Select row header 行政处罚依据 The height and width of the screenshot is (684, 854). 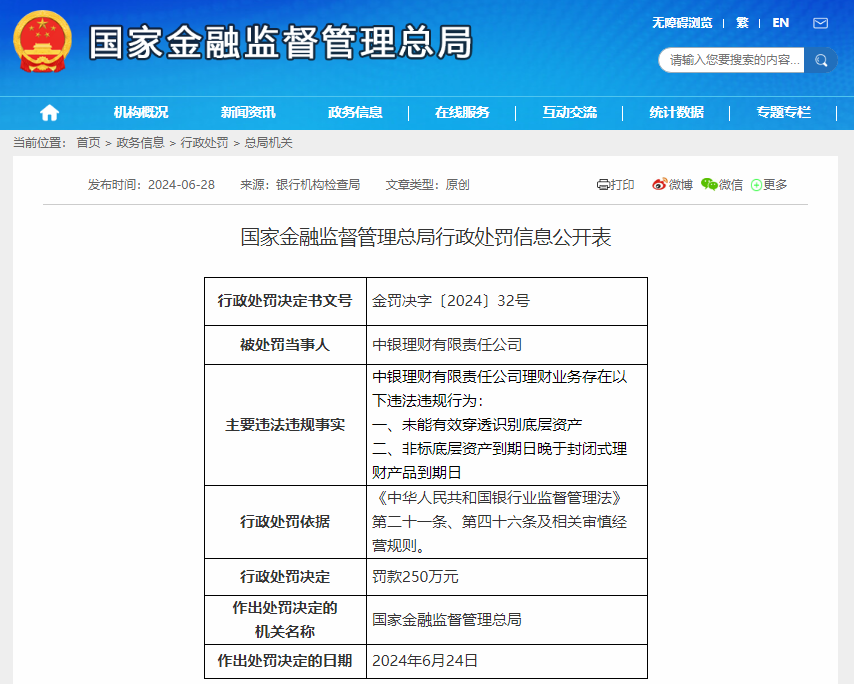[285, 522]
